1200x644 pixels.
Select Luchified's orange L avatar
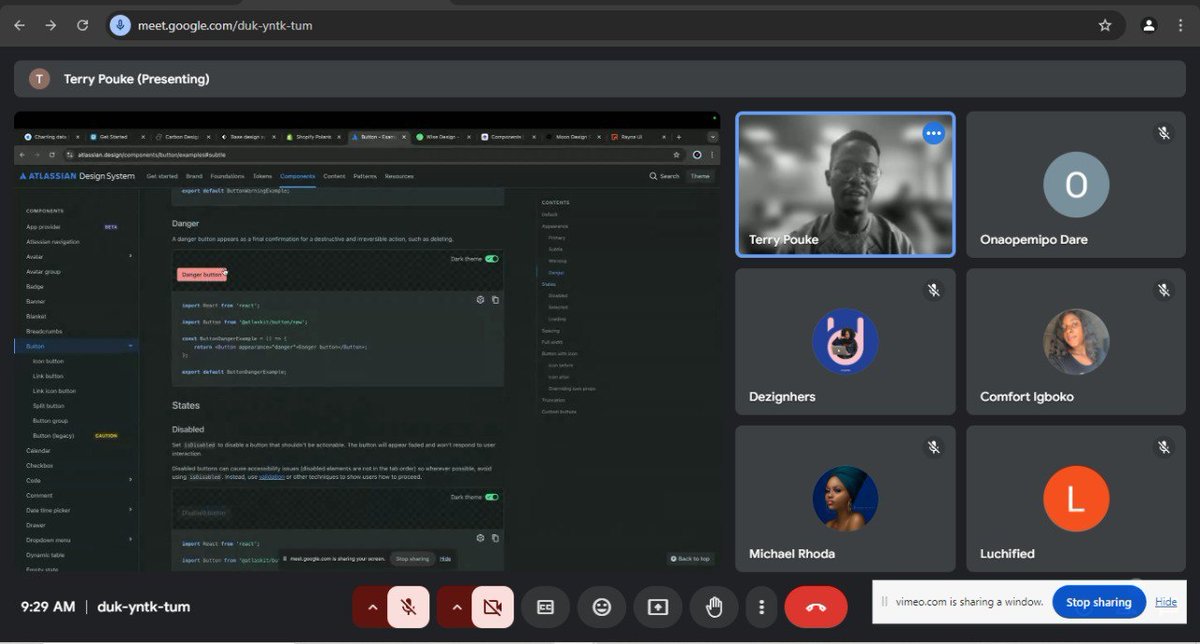click(x=1076, y=498)
